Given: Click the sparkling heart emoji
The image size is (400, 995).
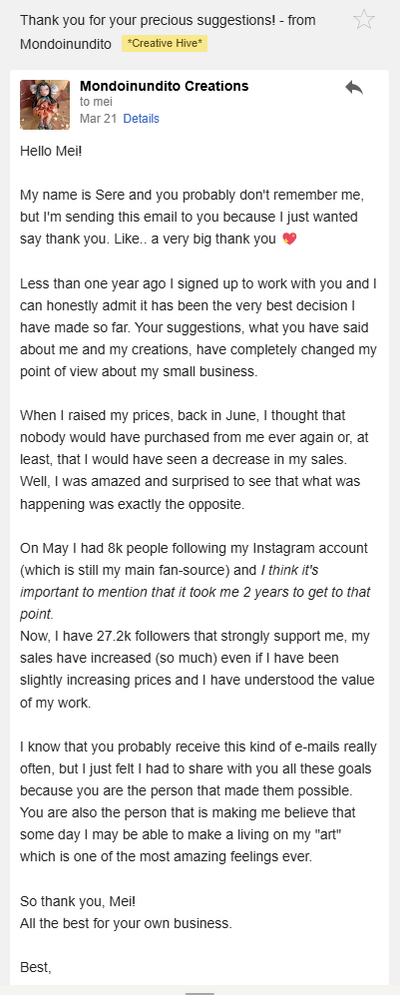Looking at the screenshot, I should point(289,239).
